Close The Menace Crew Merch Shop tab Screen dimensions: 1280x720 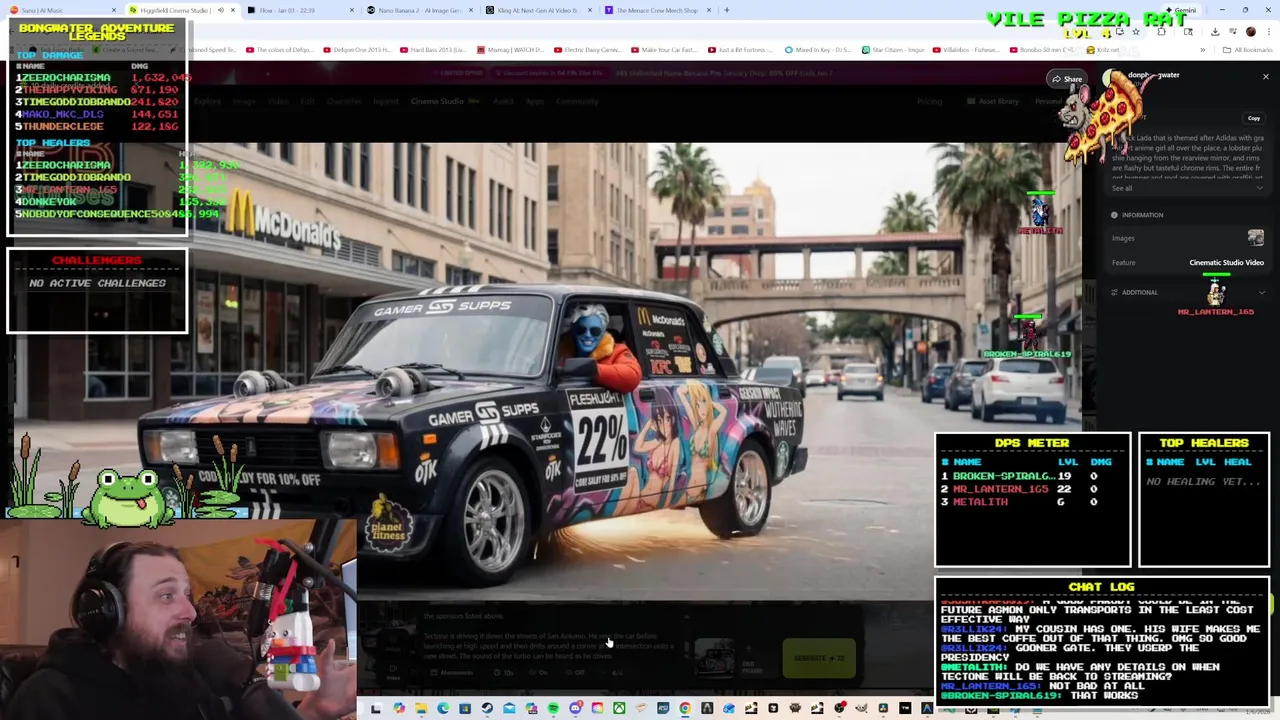pos(709,10)
